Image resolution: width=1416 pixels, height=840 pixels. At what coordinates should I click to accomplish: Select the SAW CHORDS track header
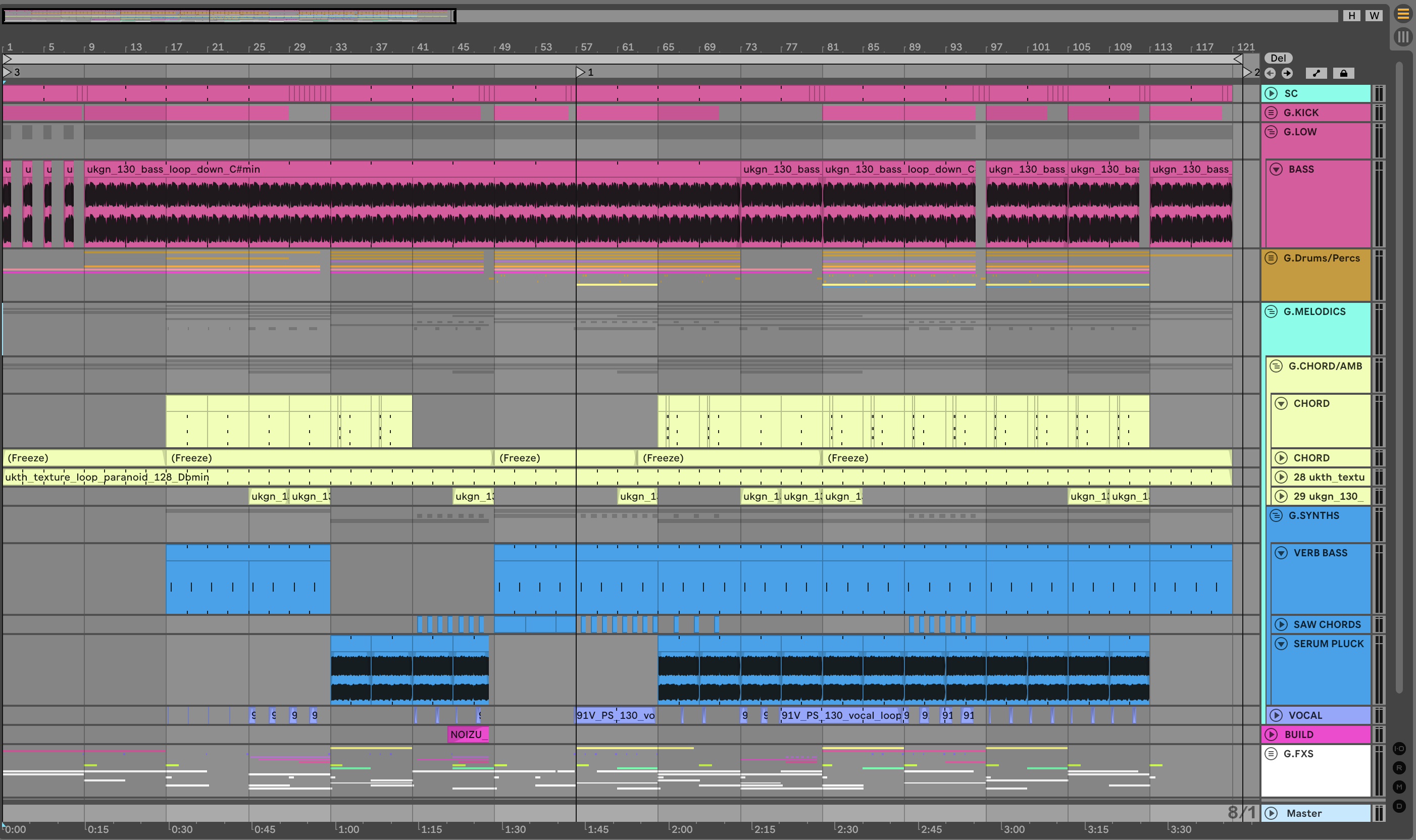click(1327, 624)
